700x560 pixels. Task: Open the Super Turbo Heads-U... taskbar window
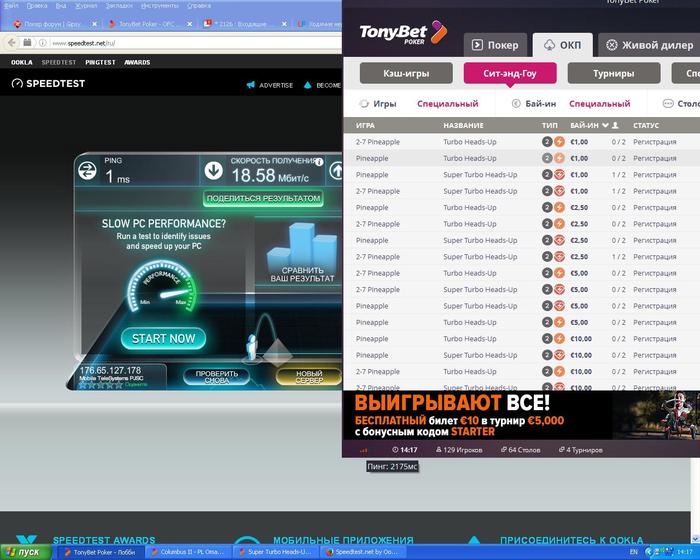click(x=275, y=552)
